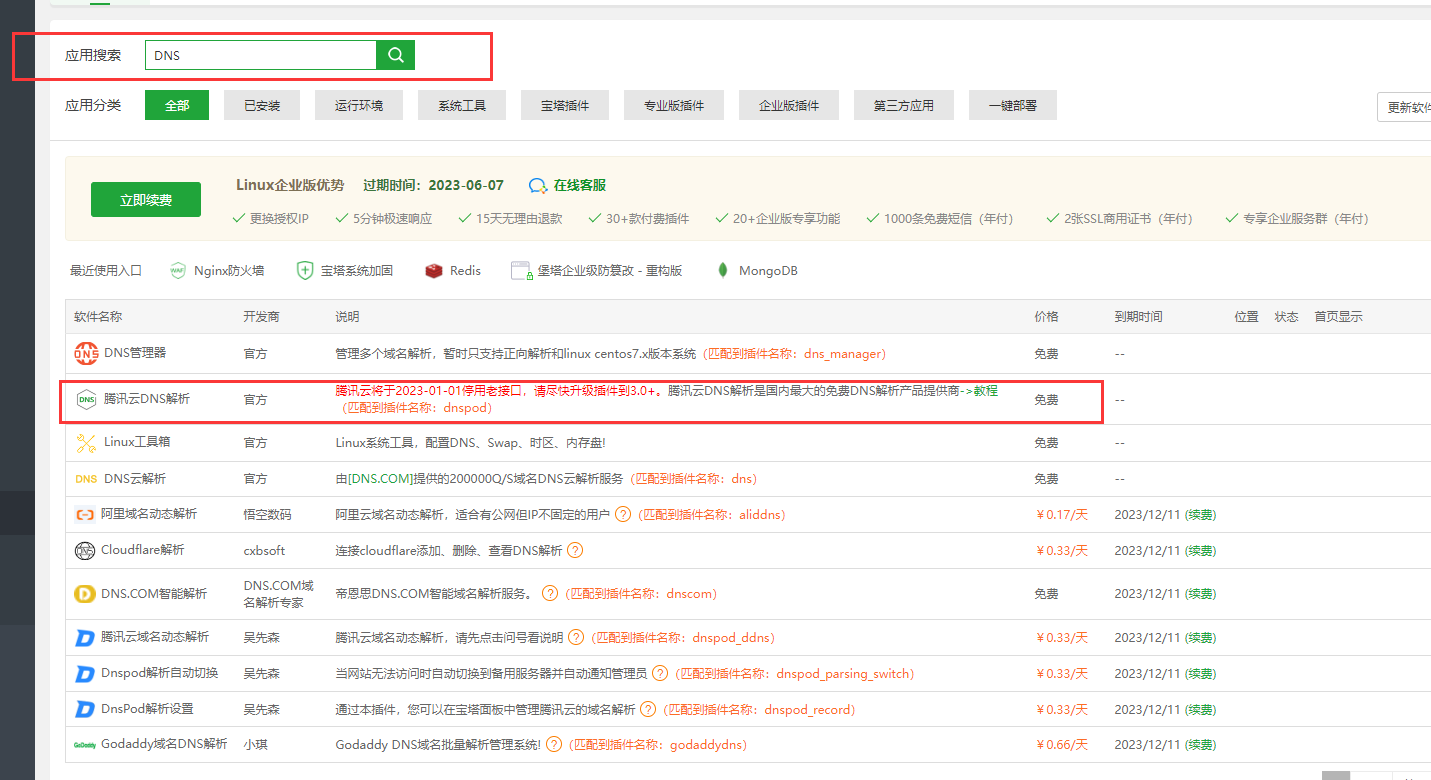This screenshot has width=1431, height=780.
Task: Open the 在线客服 link
Action: [580, 186]
